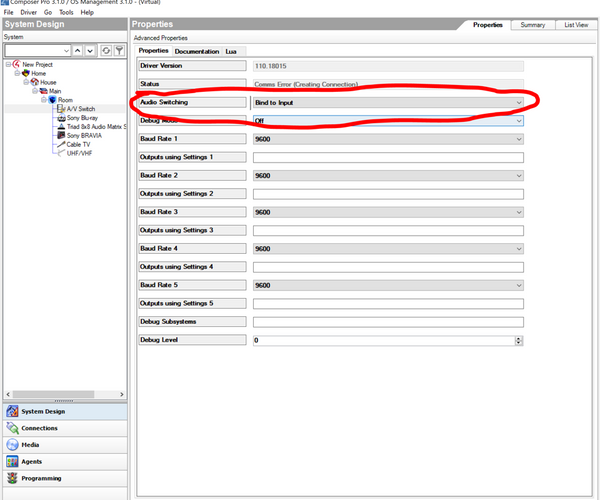Click the Debug Subsystems text field
Image resolution: width=600 pixels, height=500 pixels.
tap(388, 322)
